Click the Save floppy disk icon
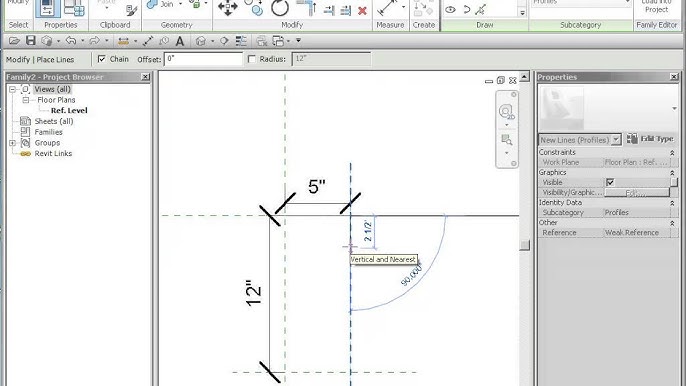The image size is (686, 386). [x=31, y=41]
